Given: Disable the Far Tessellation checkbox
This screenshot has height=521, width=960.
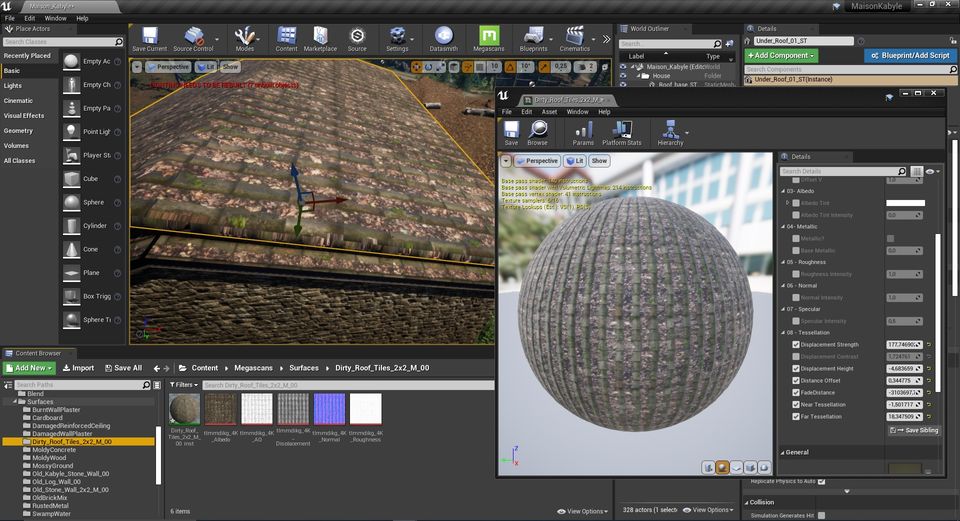Looking at the screenshot, I should click(x=796, y=416).
